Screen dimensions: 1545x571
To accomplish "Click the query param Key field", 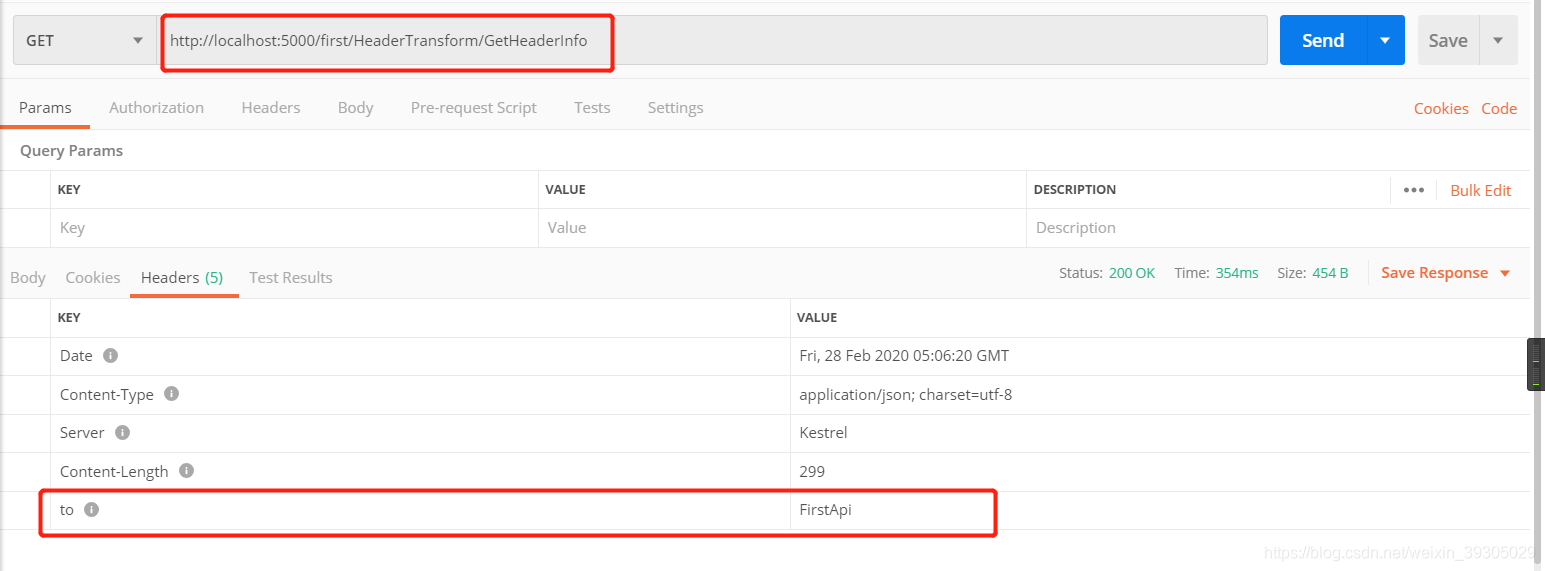I will coord(294,228).
